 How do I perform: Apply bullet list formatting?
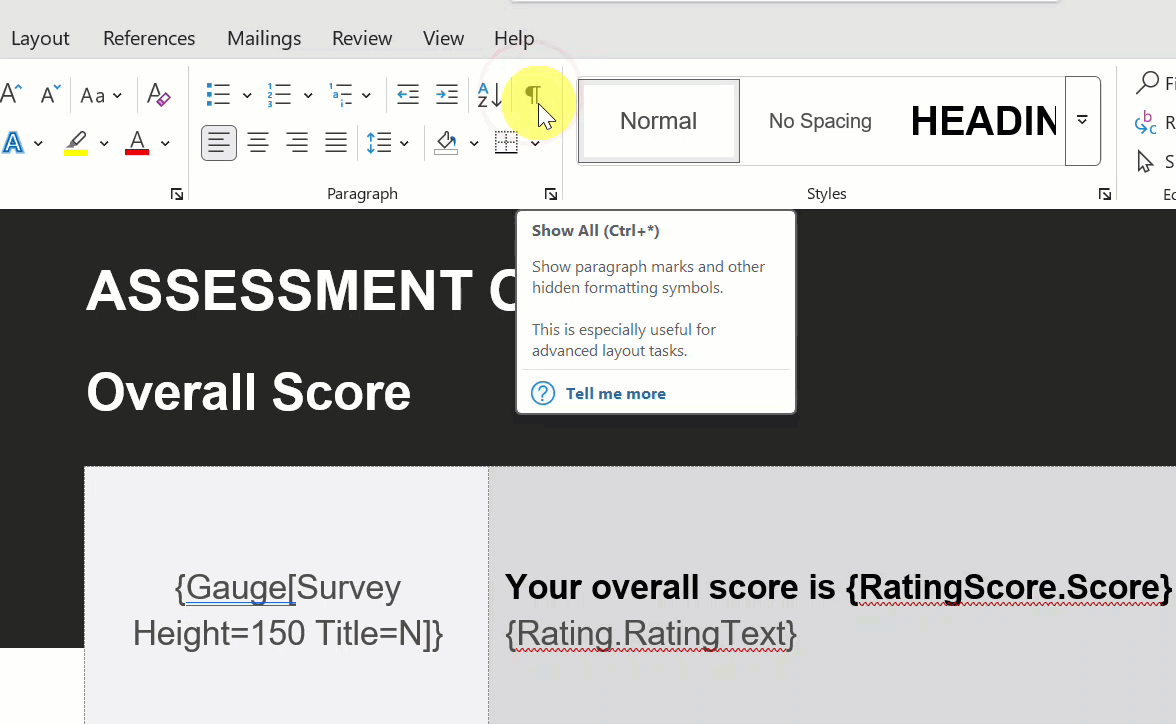tap(218, 96)
